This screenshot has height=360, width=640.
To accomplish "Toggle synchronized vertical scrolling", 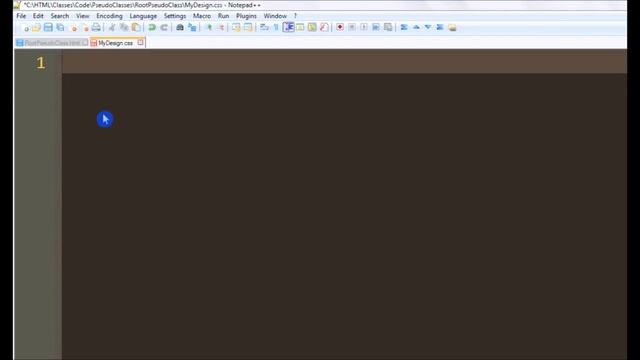I will coord(236,28).
